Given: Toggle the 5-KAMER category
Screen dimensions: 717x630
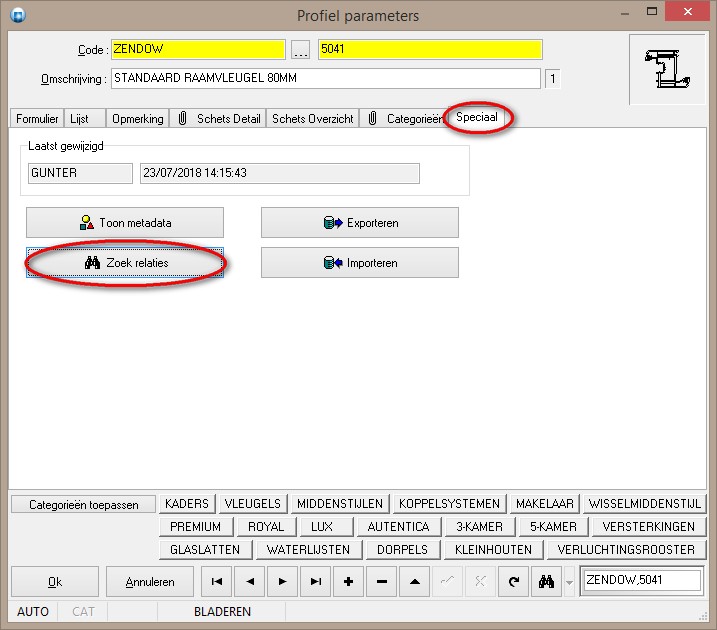Looking at the screenshot, I should [553, 527].
